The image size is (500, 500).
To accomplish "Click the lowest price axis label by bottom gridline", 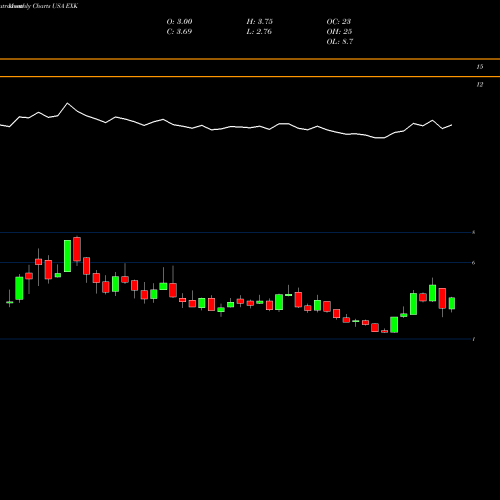I will [474, 339].
